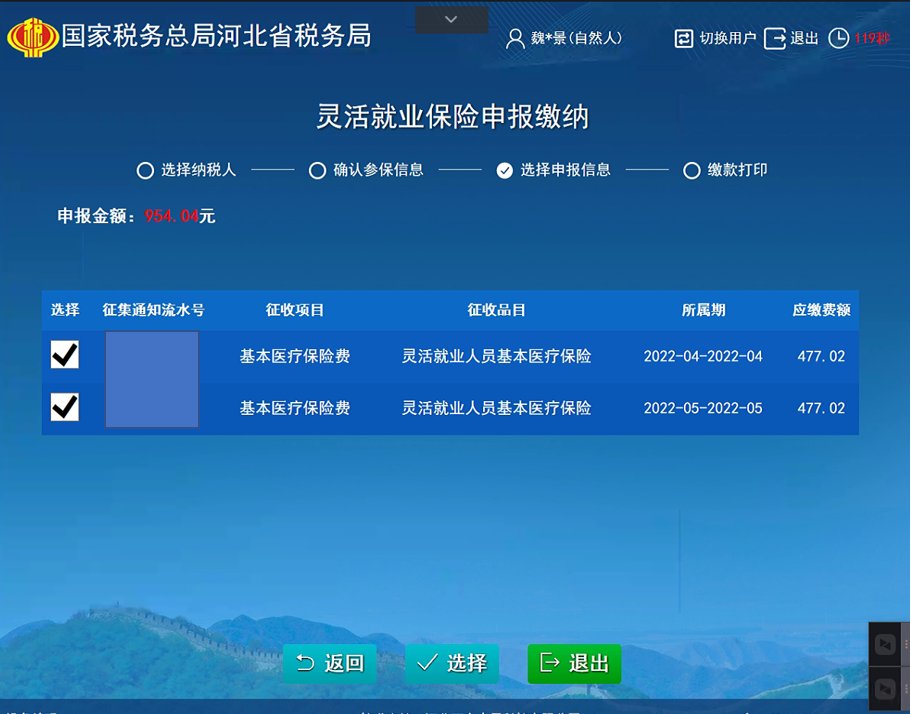Click the 灵活就业保险申报缴纳 page title
911x714 pixels.
(x=452, y=117)
